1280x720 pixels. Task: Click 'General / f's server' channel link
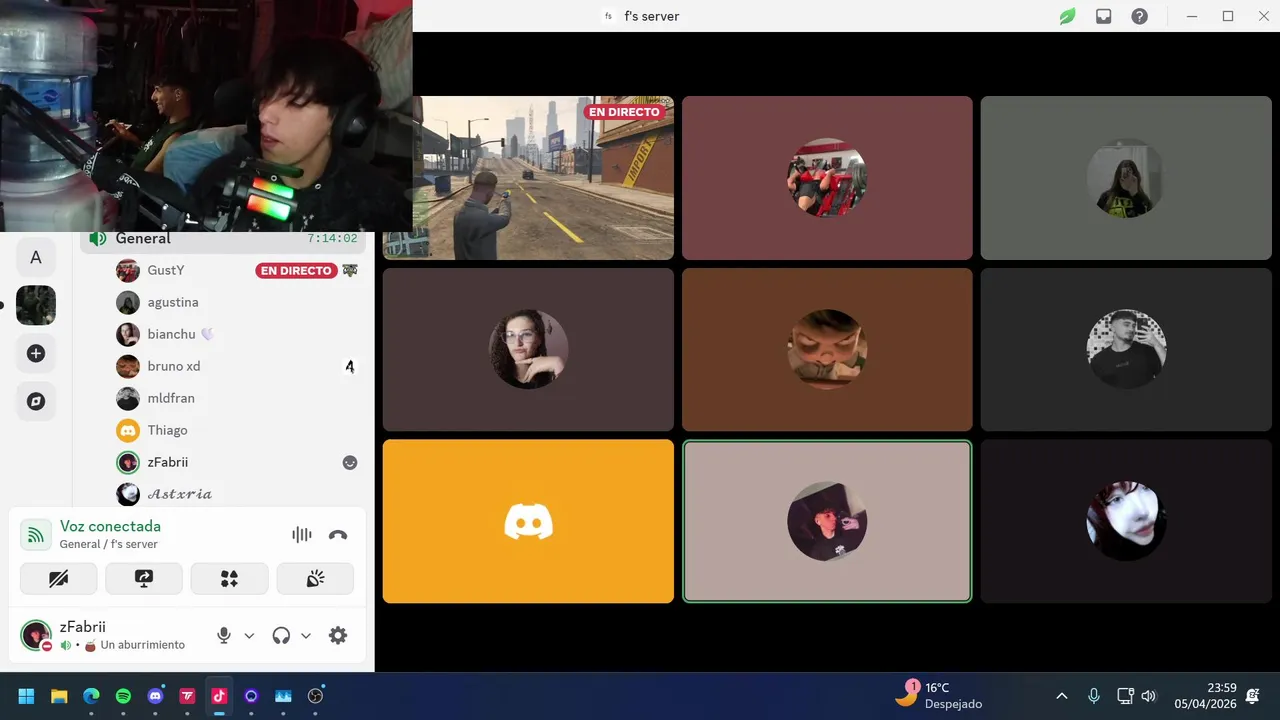click(109, 544)
